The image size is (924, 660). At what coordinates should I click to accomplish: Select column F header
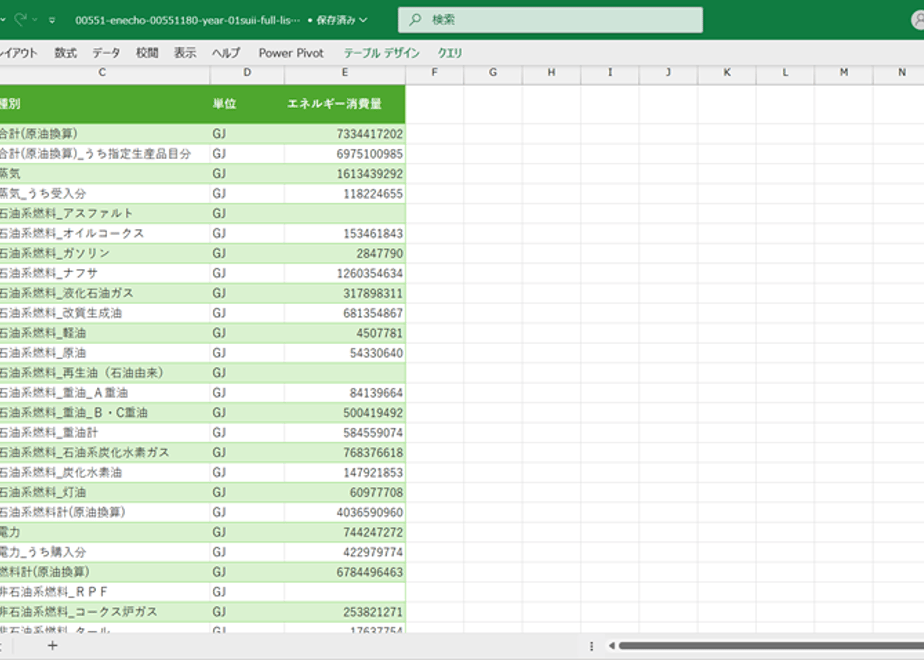[x=434, y=72]
